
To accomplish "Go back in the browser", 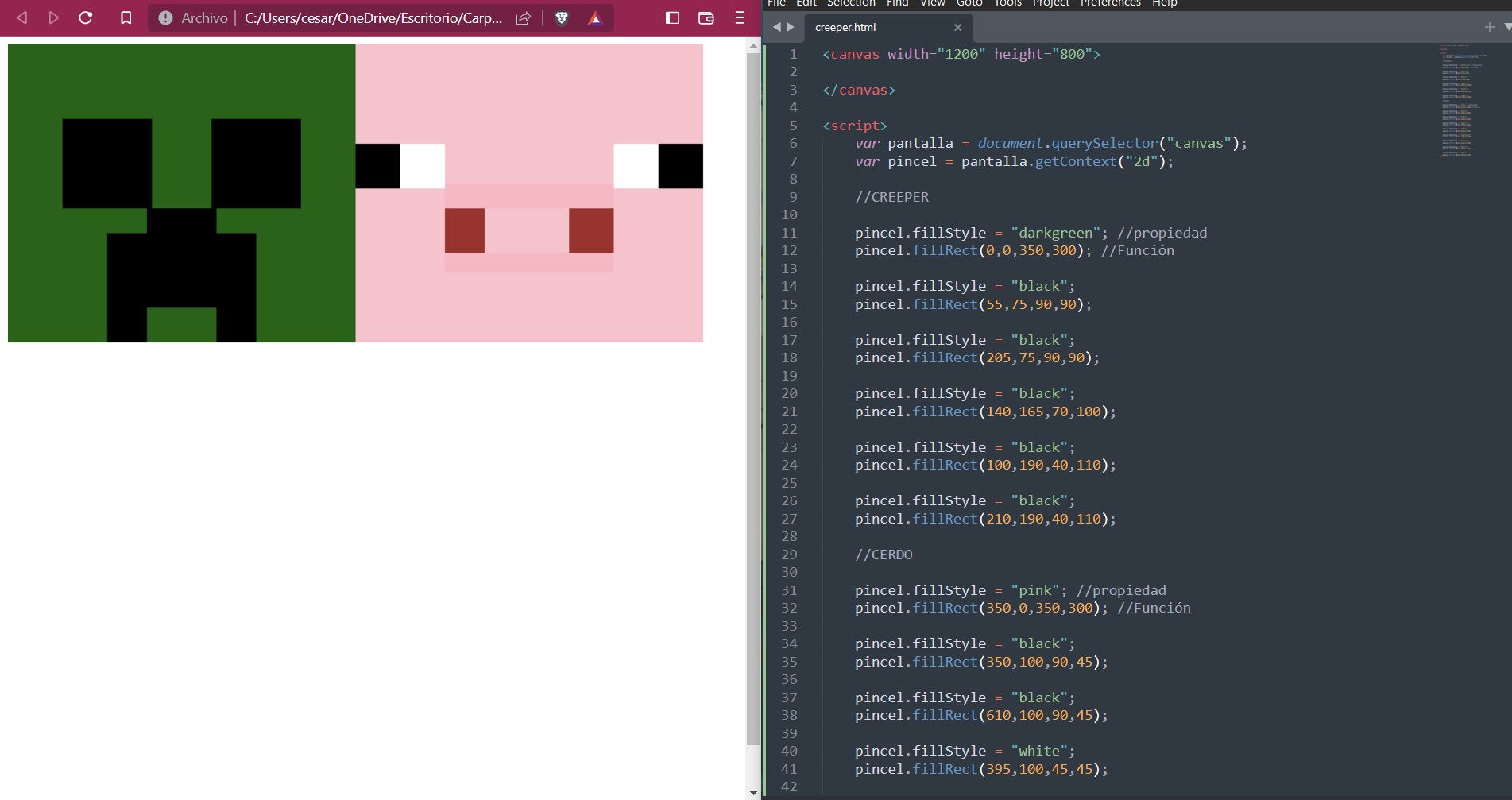I will point(22,17).
